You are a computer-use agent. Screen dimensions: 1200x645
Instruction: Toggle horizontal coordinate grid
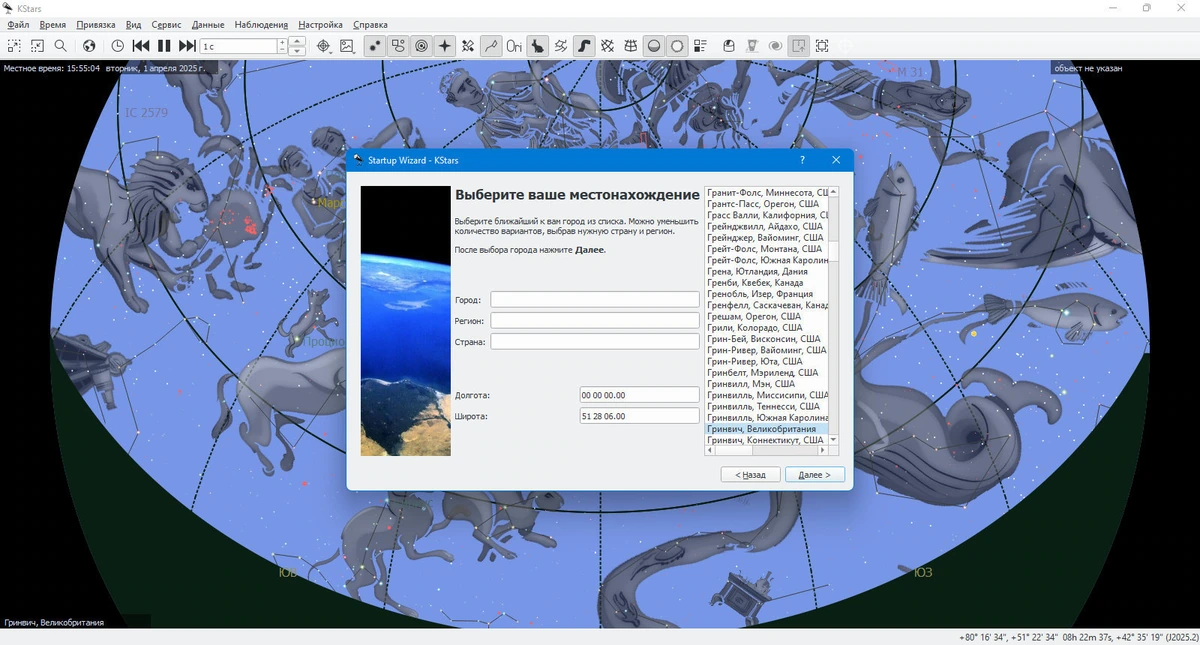click(631, 46)
